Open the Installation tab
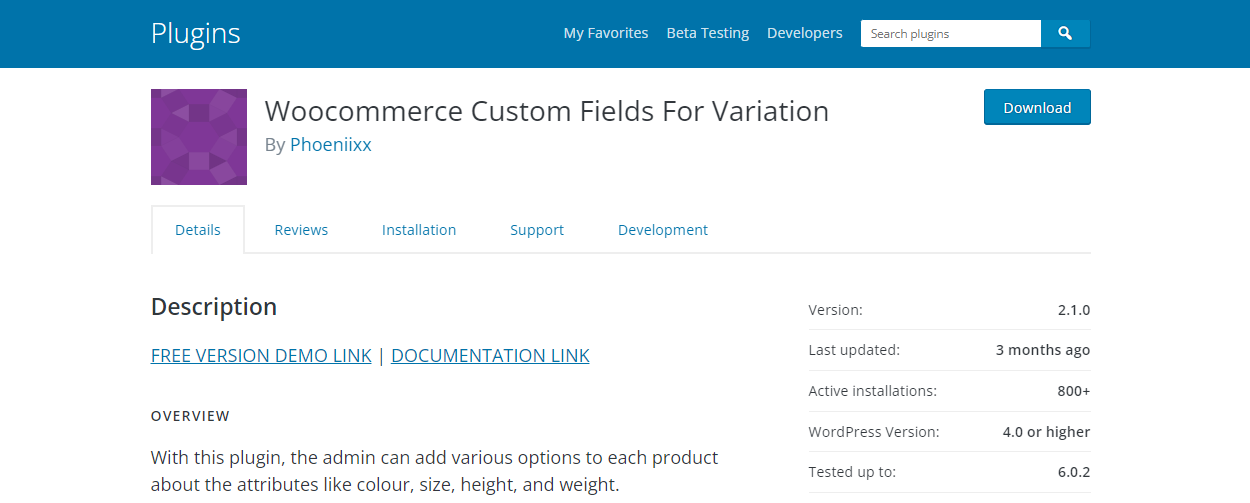The height and width of the screenshot is (503, 1250). (419, 230)
